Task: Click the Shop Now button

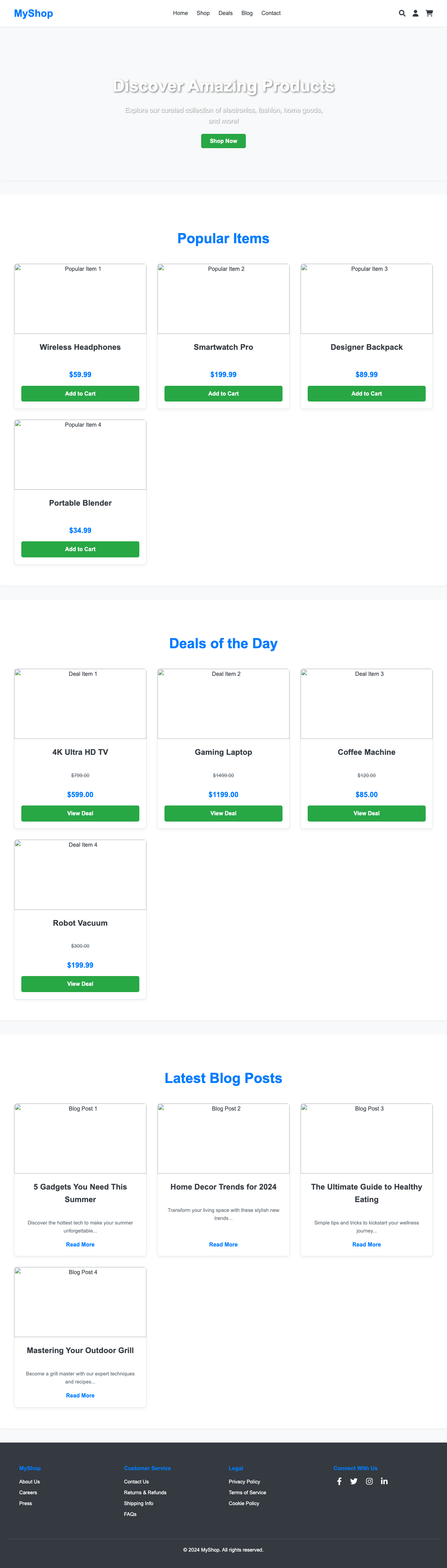Action: (223, 140)
